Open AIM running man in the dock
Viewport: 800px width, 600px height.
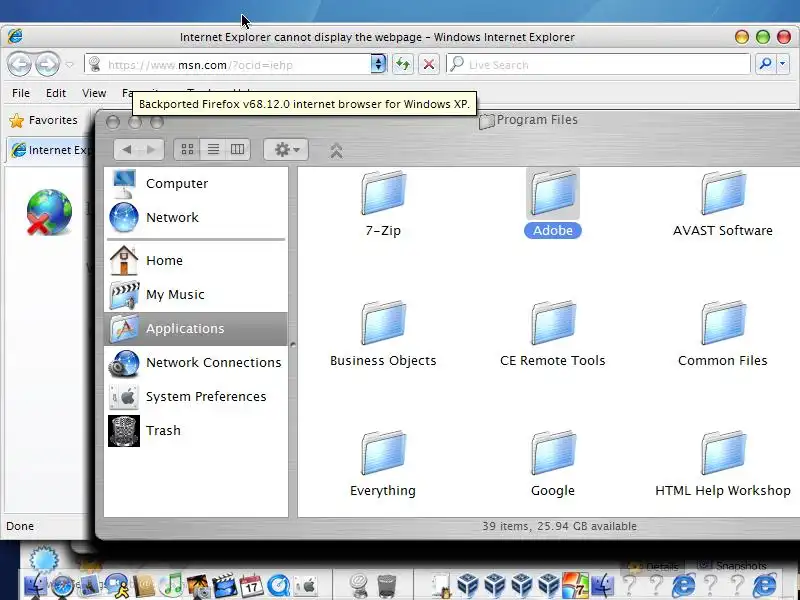(118, 585)
